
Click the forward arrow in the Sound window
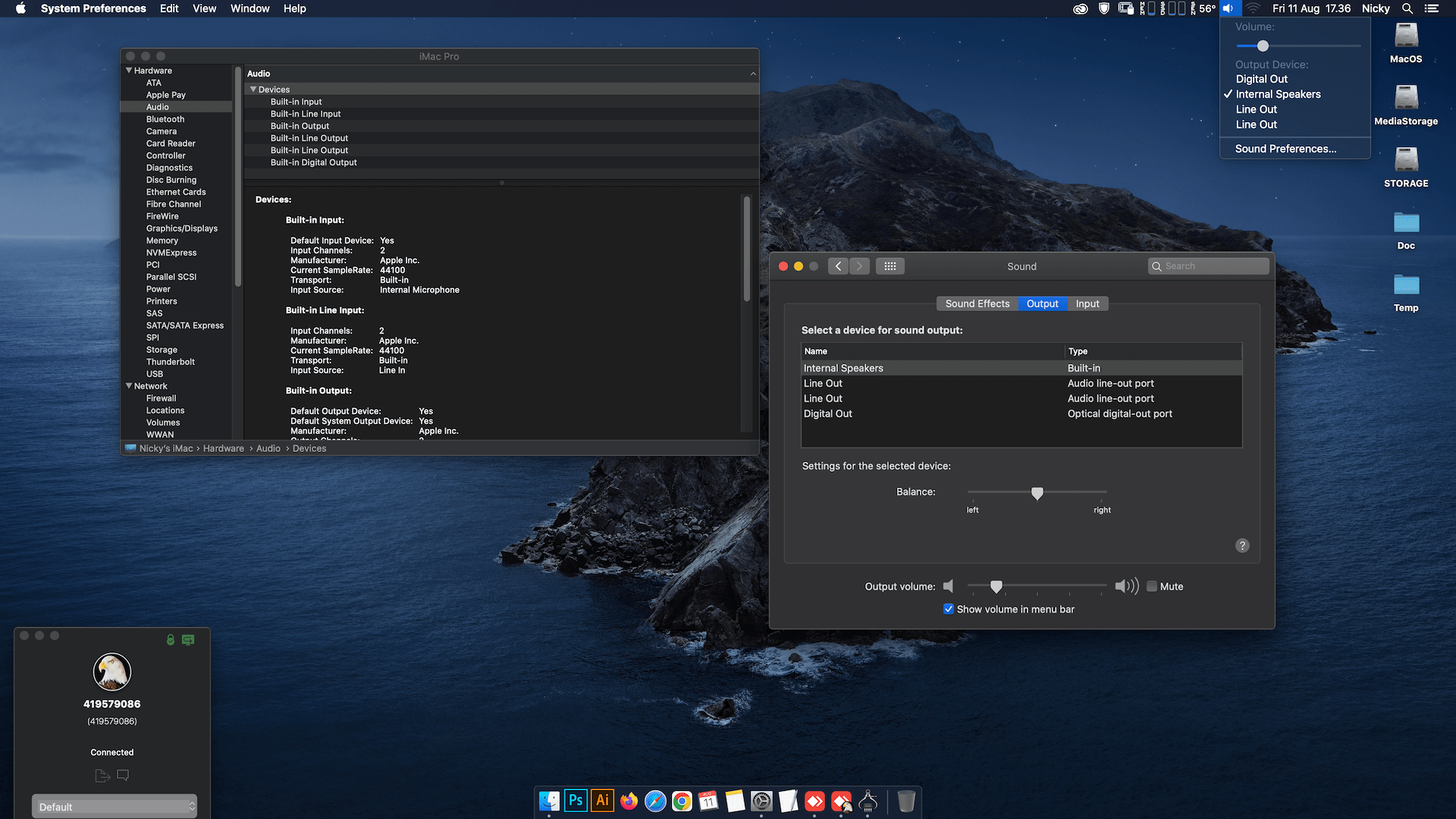point(859,266)
